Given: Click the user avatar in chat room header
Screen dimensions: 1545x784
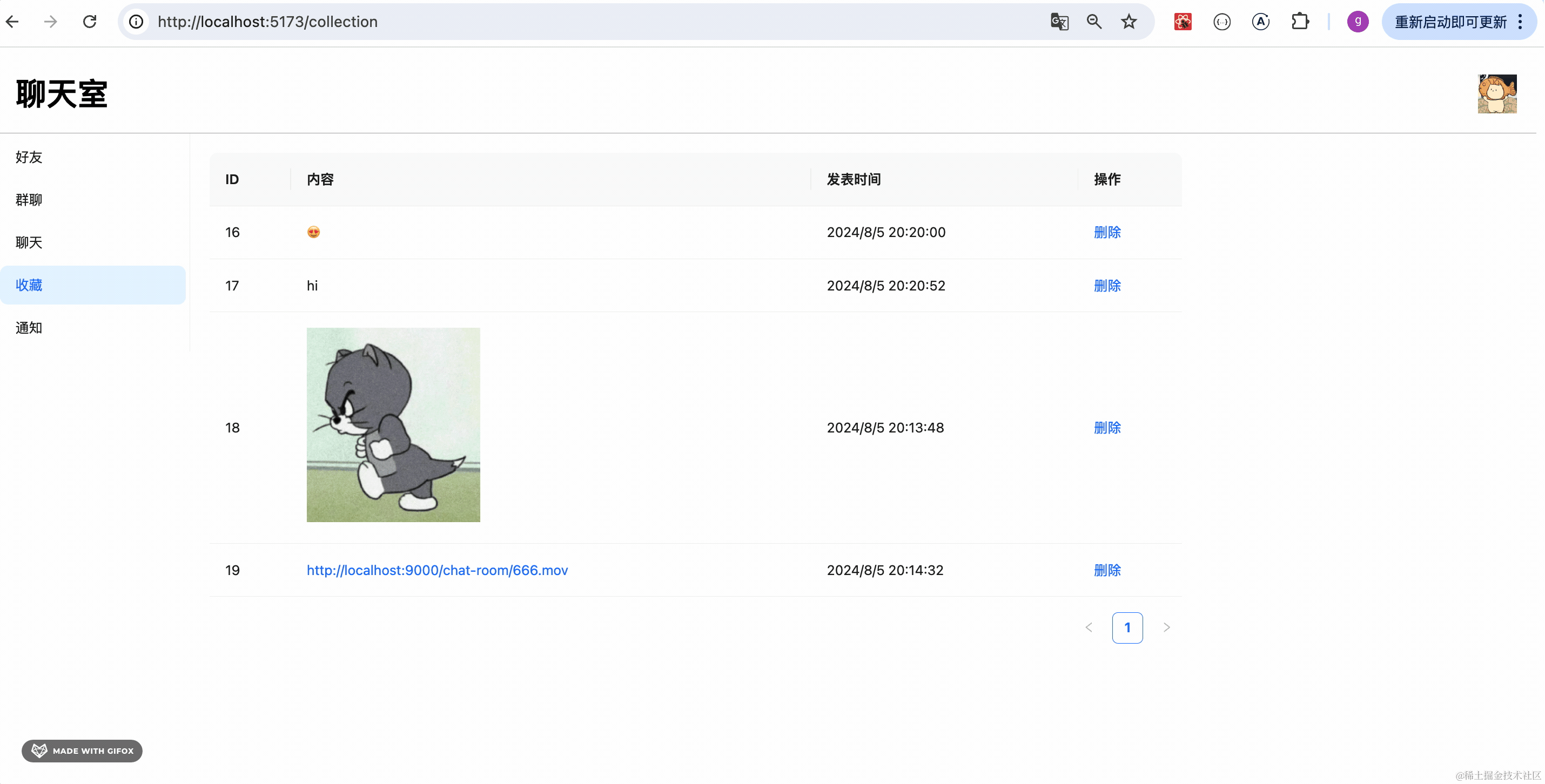Looking at the screenshot, I should [x=1497, y=93].
